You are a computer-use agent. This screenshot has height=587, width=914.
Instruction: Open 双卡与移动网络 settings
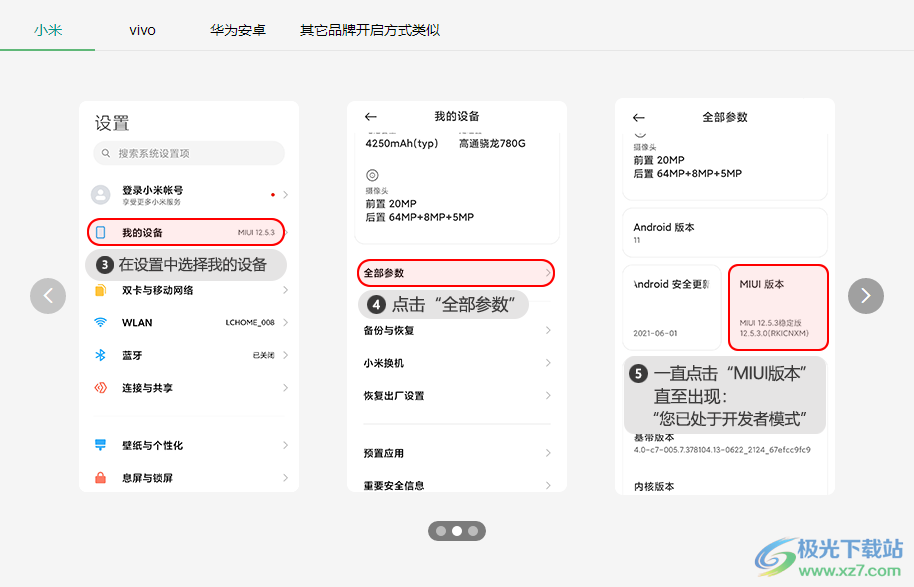[189, 290]
